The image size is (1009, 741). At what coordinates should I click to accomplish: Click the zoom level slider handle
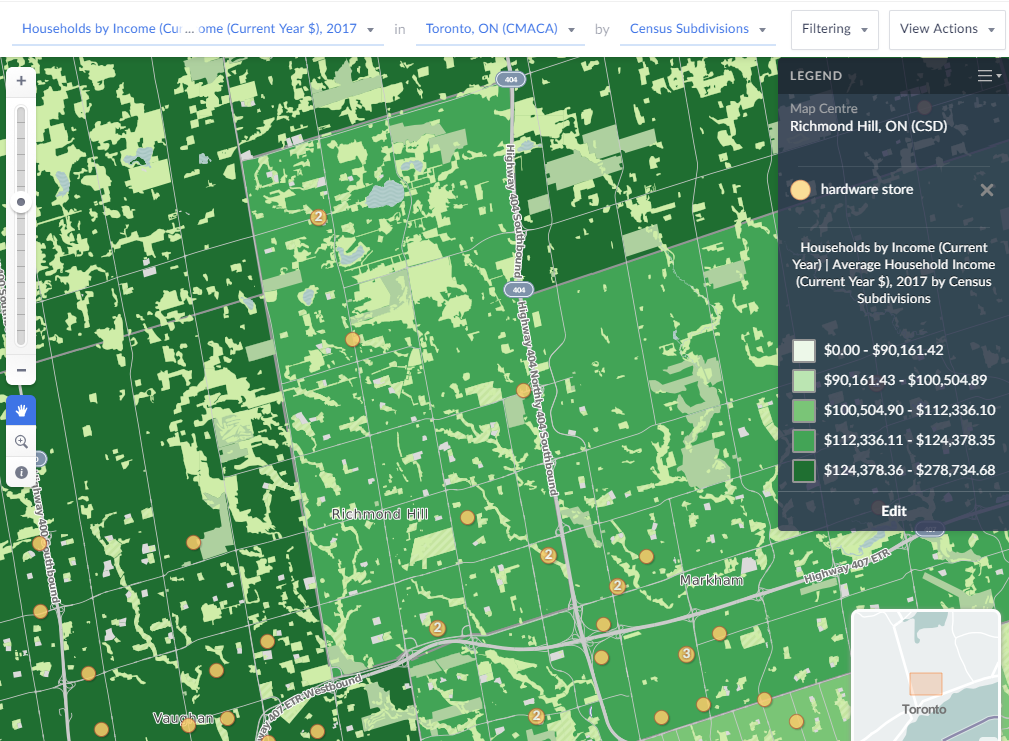[21, 202]
